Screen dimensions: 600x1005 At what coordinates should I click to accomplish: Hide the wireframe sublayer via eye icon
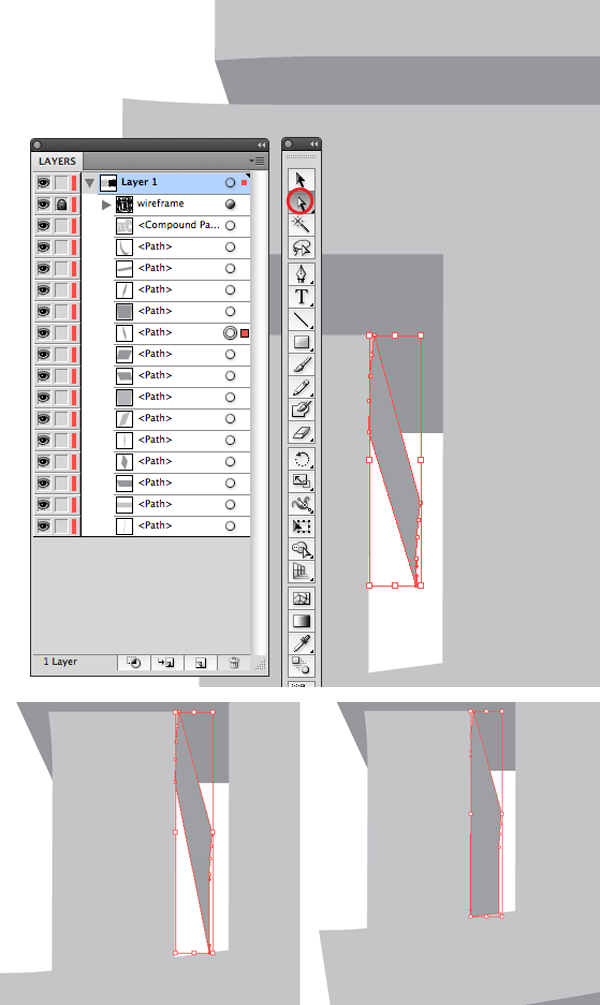43,204
